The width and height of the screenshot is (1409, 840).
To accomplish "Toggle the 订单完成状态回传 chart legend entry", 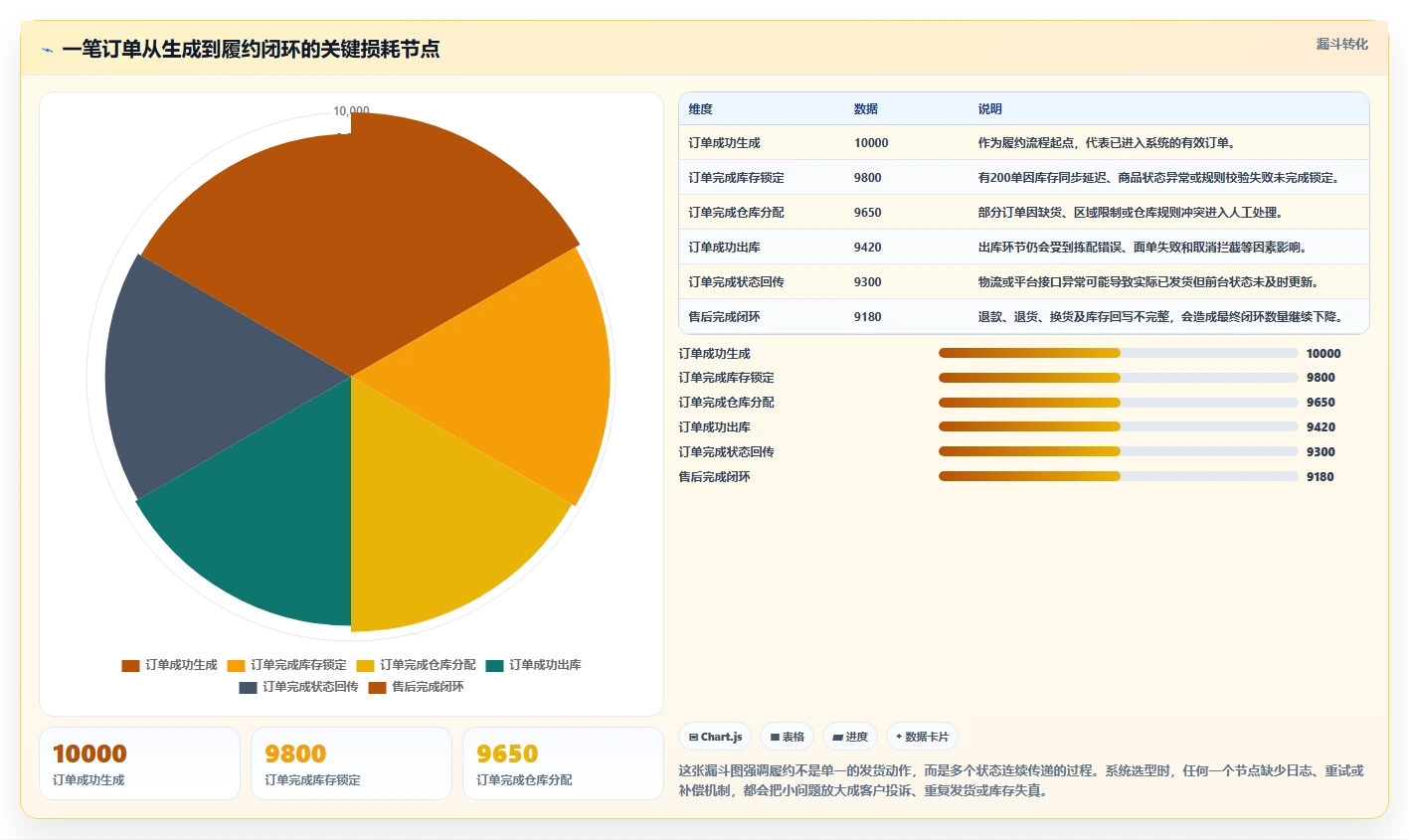I will [x=298, y=687].
